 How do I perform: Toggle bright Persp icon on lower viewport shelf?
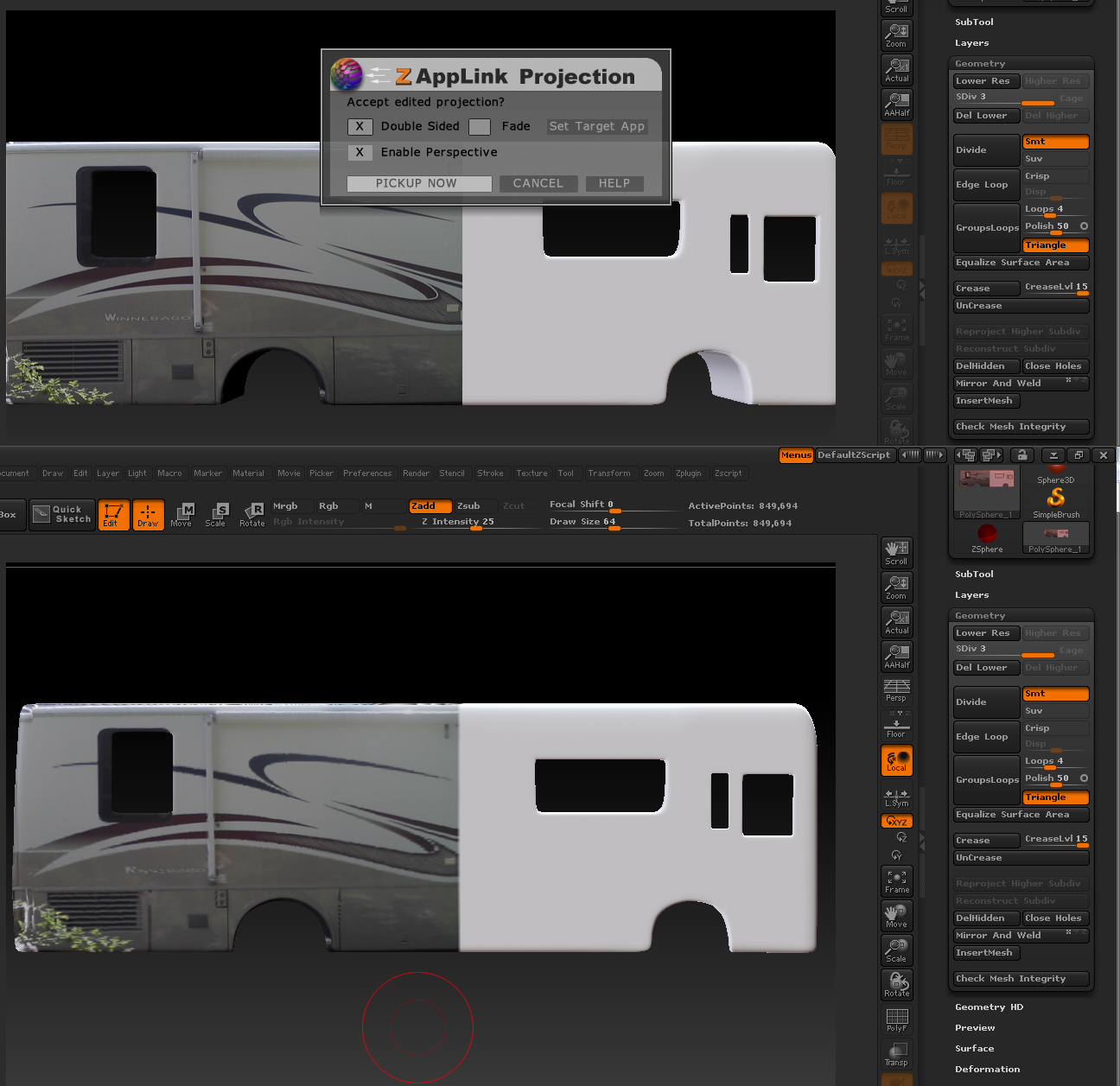897,690
